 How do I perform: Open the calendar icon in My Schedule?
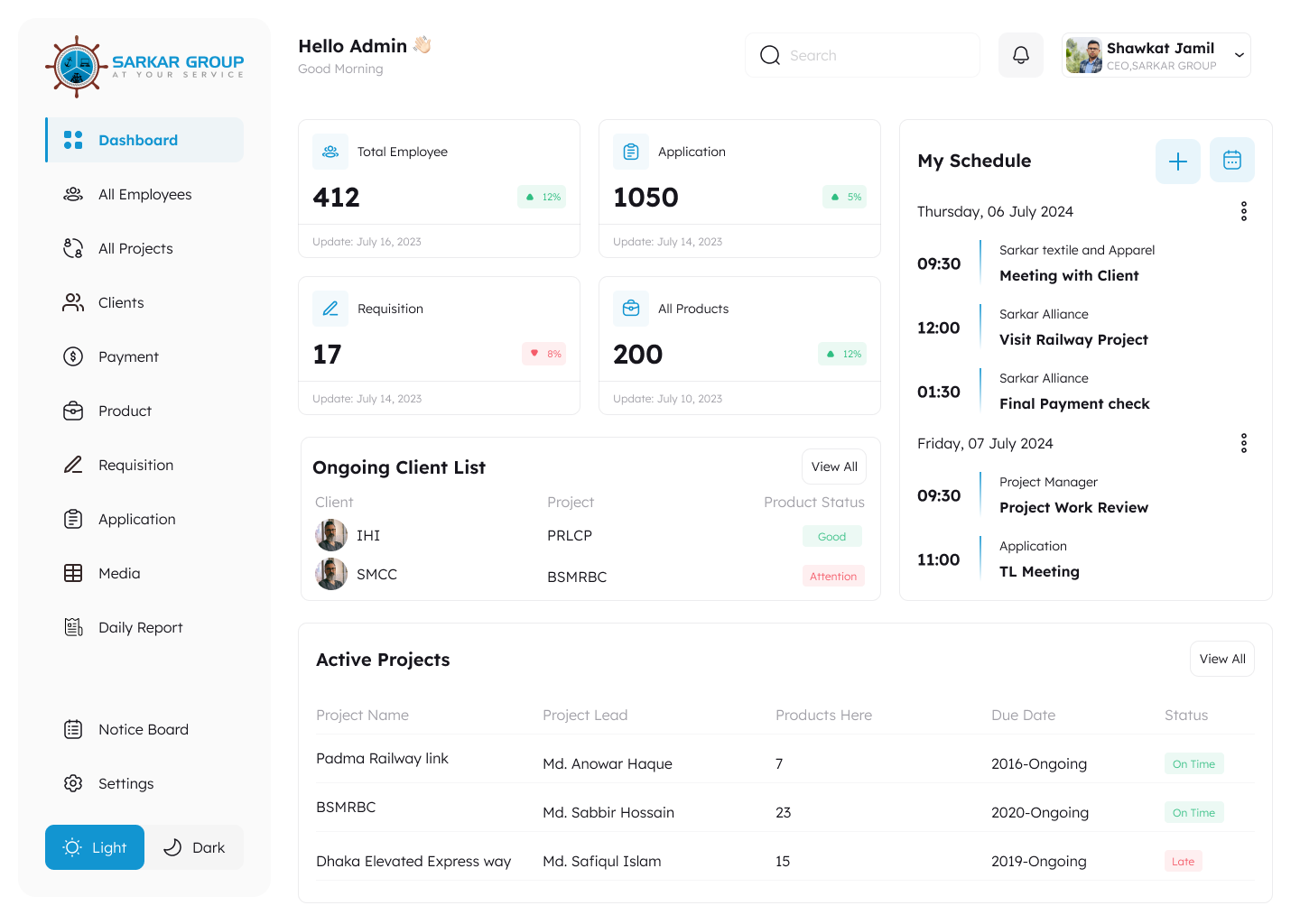tap(1232, 160)
